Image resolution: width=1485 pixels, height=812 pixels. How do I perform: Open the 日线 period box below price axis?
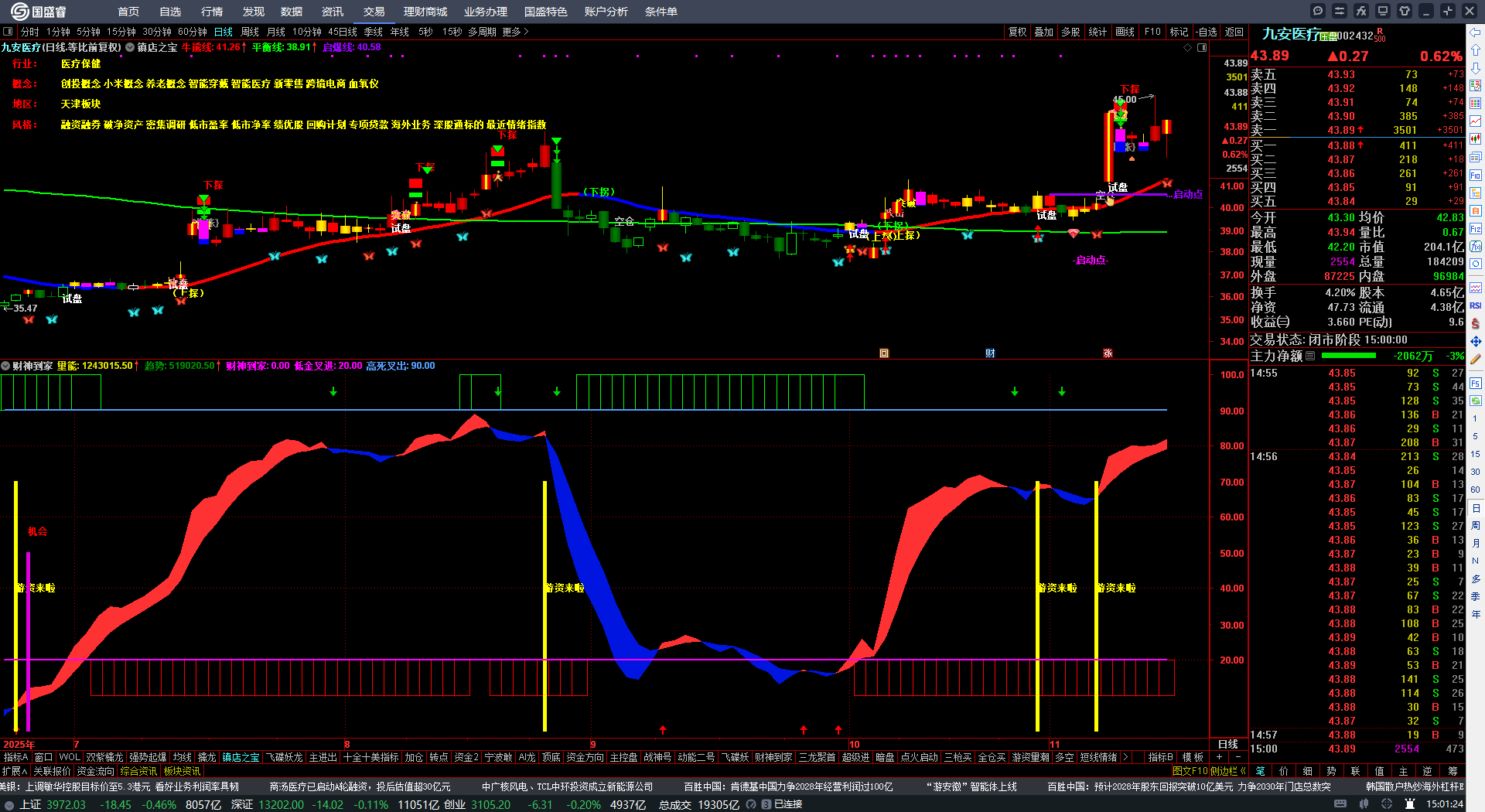coord(1228,744)
